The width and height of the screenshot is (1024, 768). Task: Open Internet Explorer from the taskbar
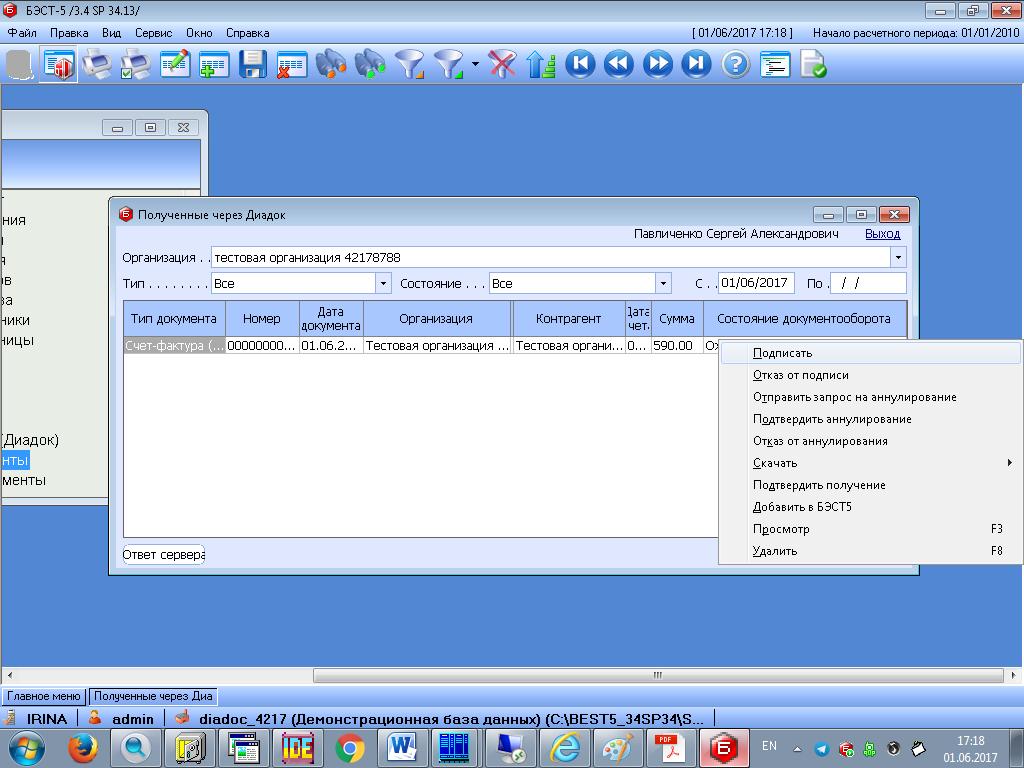point(563,748)
